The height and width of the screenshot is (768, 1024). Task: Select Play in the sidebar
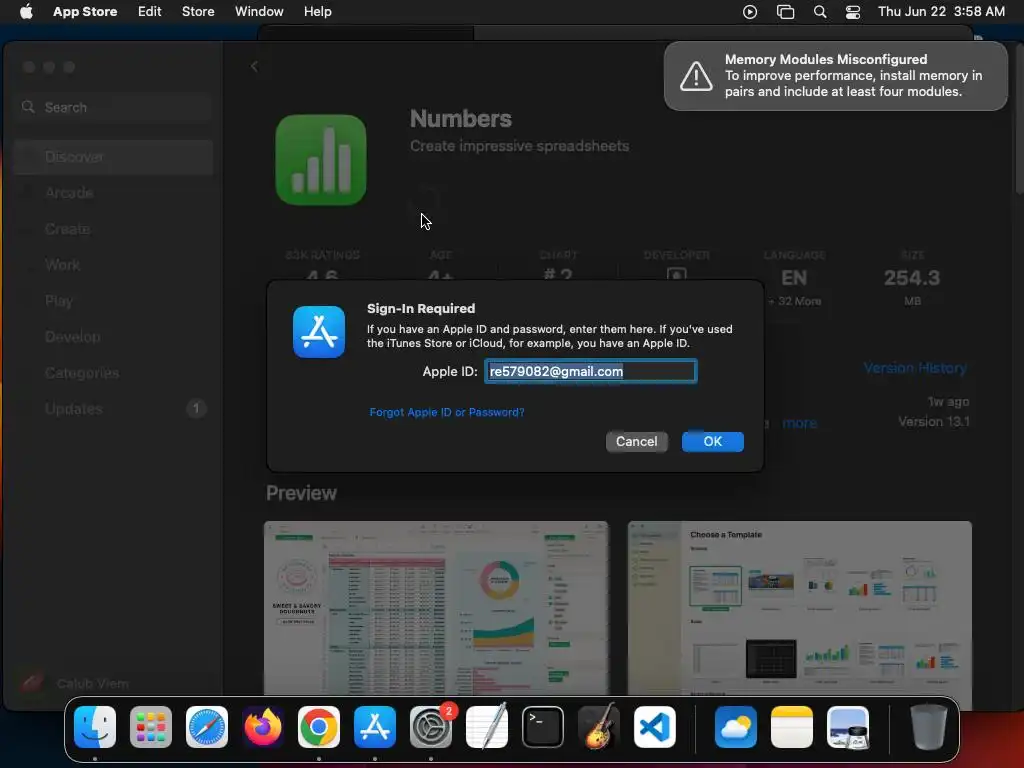(x=113, y=300)
